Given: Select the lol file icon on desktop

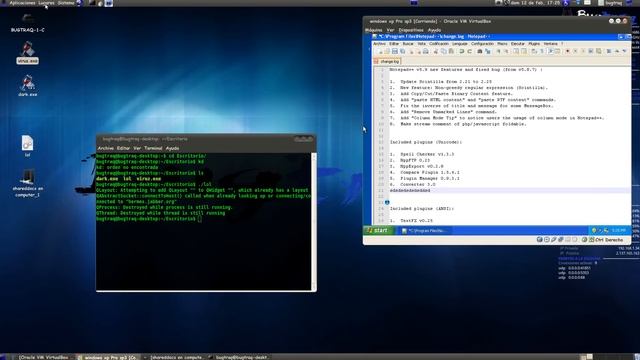Looking at the screenshot, I should click(27, 146).
